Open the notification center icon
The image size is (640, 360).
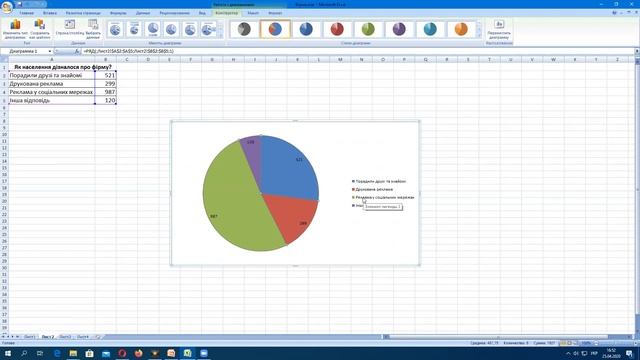[x=629, y=353]
